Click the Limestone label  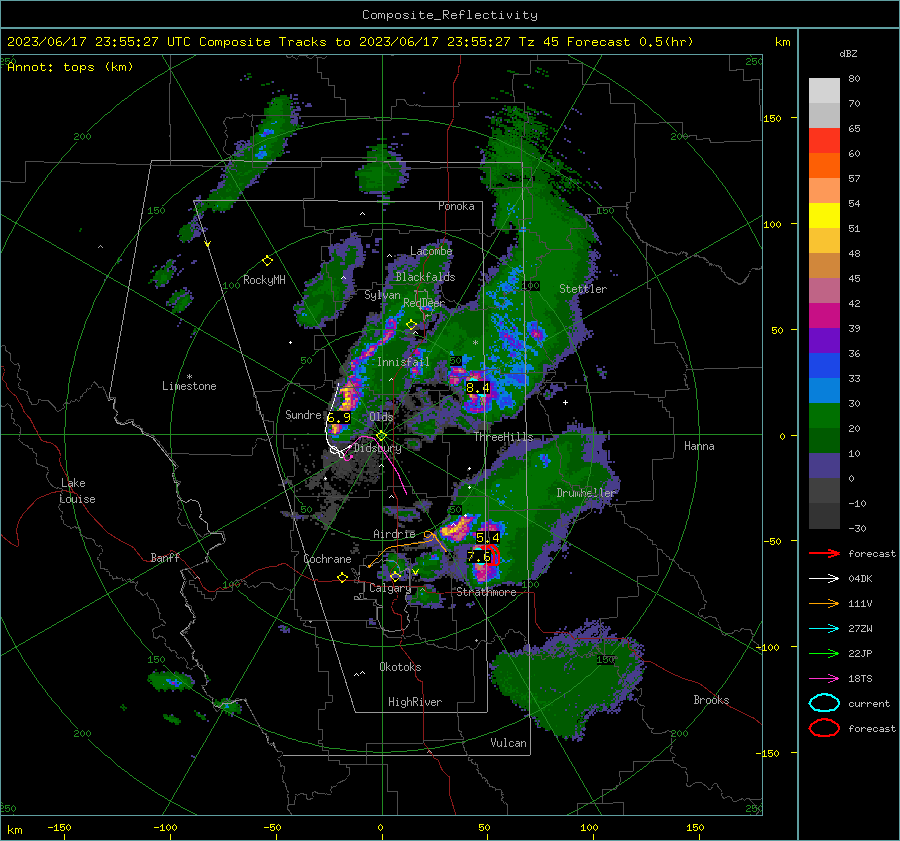[x=189, y=386]
